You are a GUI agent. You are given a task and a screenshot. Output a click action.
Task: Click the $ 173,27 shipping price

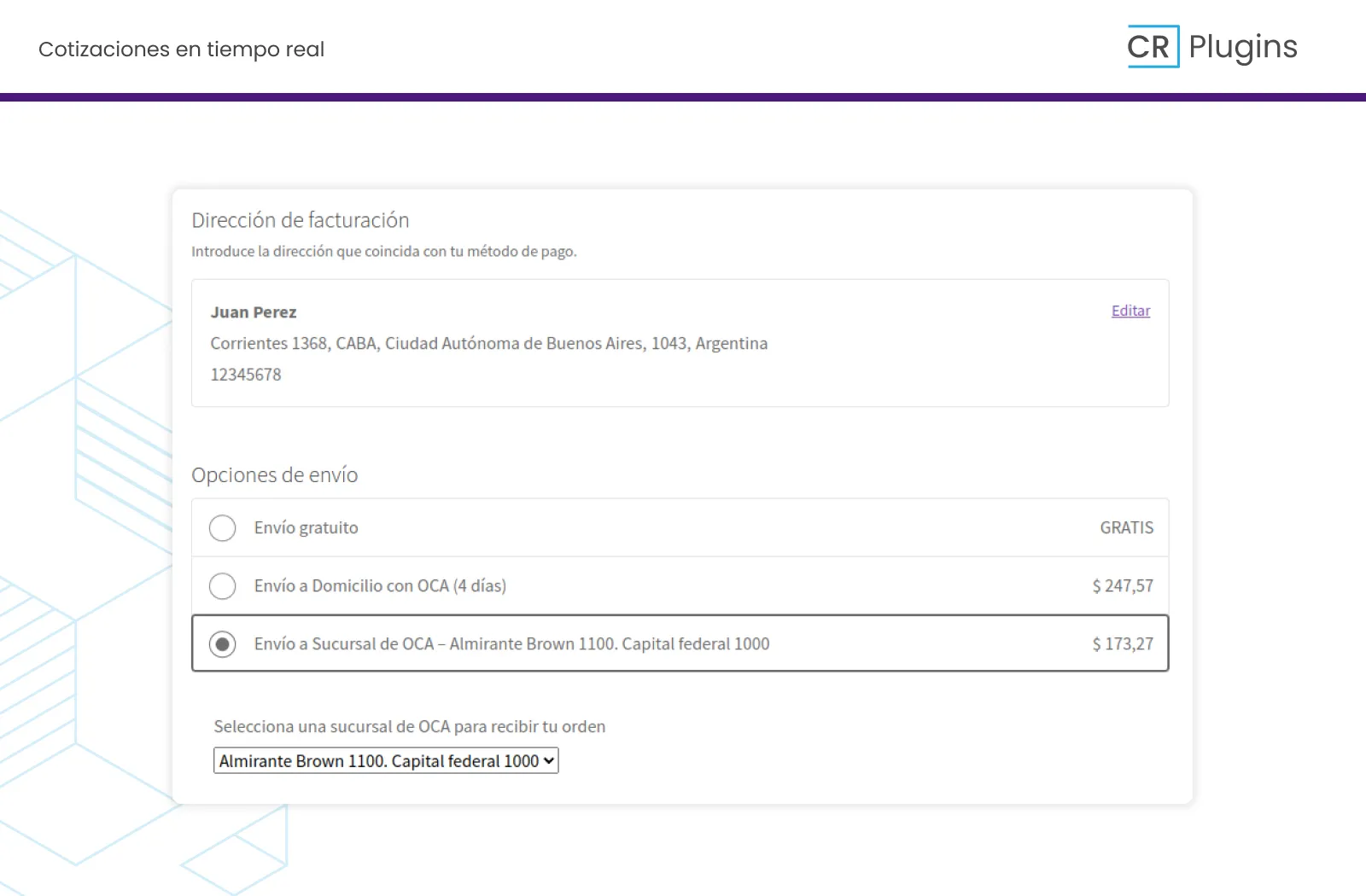pos(1122,644)
